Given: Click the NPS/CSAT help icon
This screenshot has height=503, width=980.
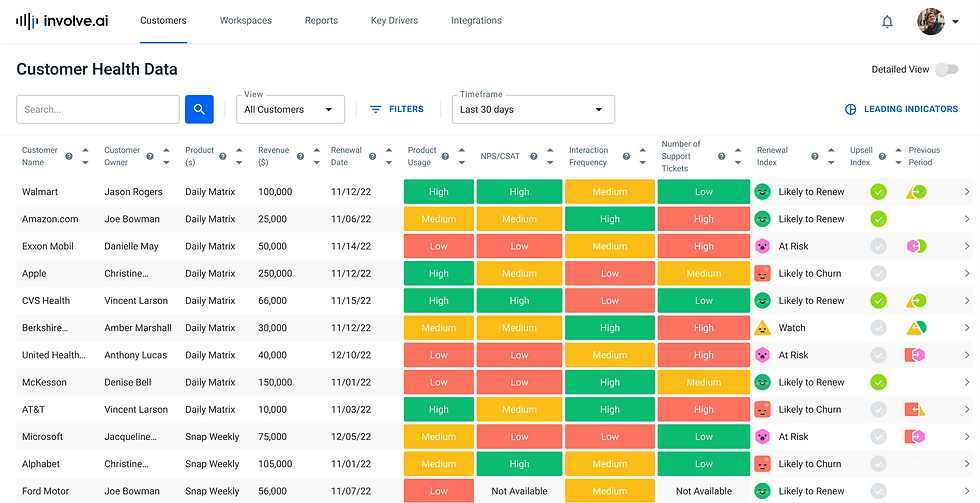Looking at the screenshot, I should click(x=534, y=156).
